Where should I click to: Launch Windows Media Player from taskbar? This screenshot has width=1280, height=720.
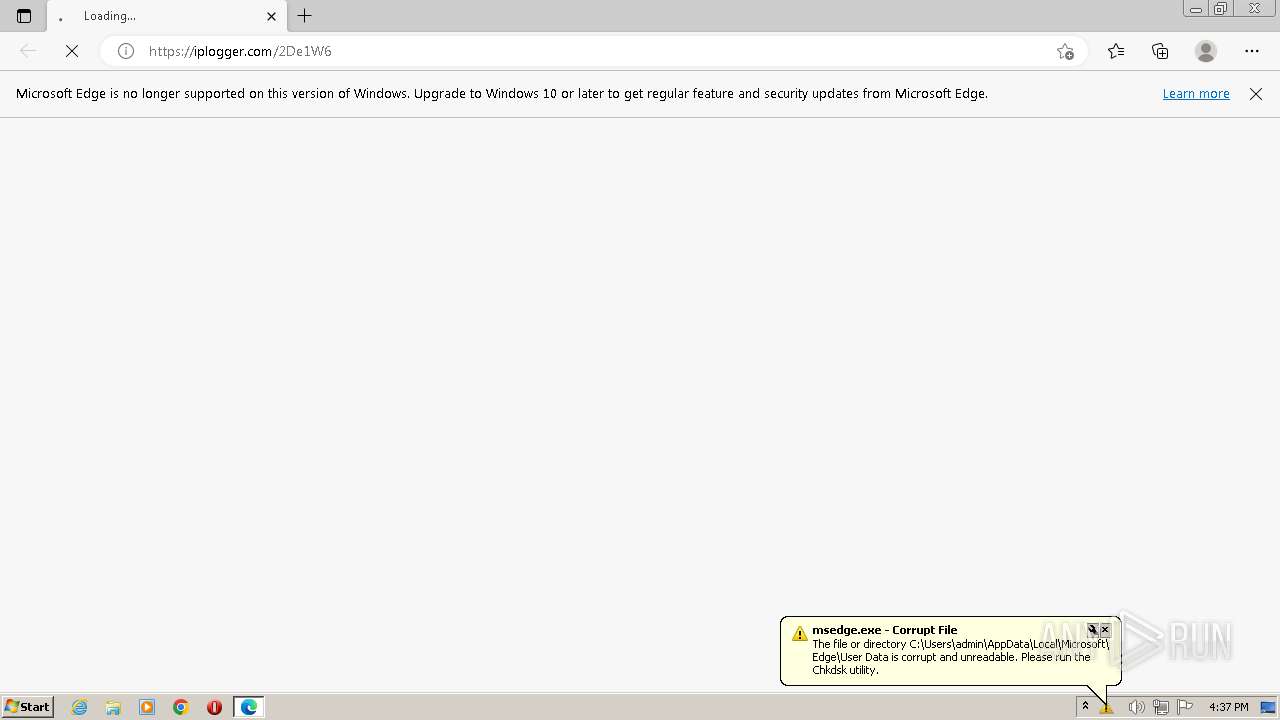pos(147,707)
